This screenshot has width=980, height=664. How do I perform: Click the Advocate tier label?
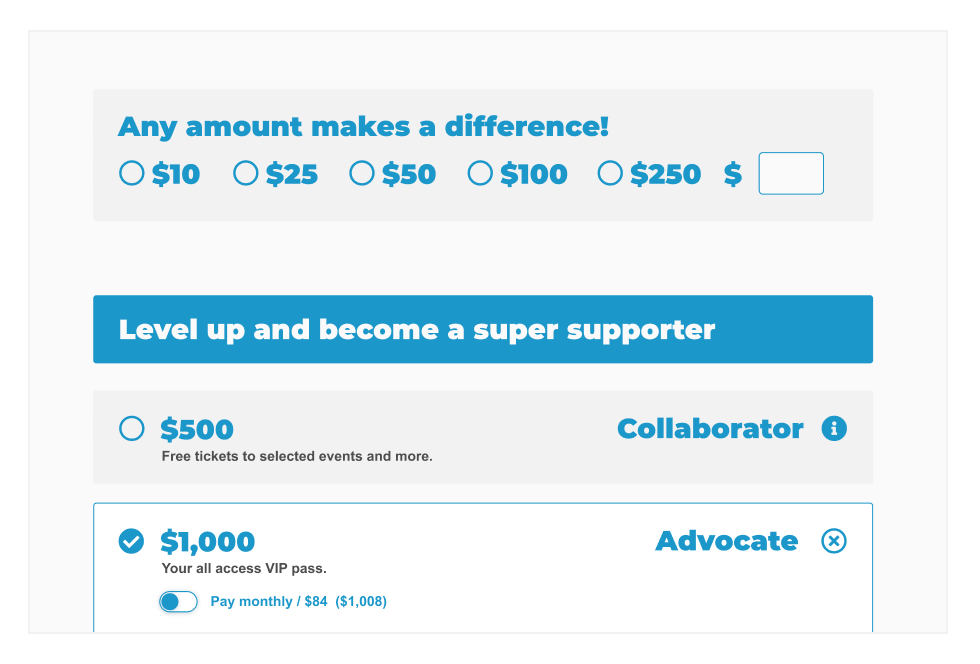point(727,541)
